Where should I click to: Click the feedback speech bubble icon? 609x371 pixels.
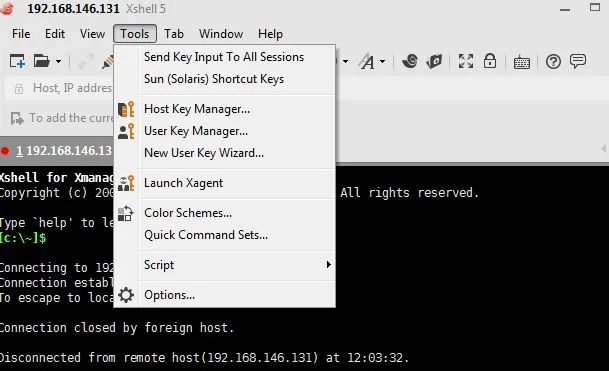point(578,61)
